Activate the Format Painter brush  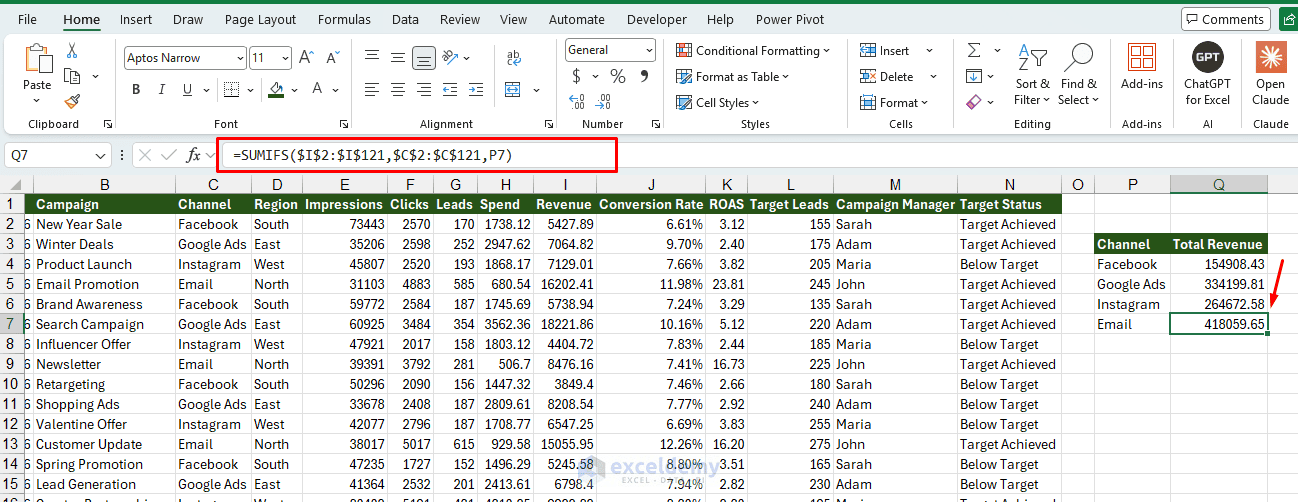[72, 101]
